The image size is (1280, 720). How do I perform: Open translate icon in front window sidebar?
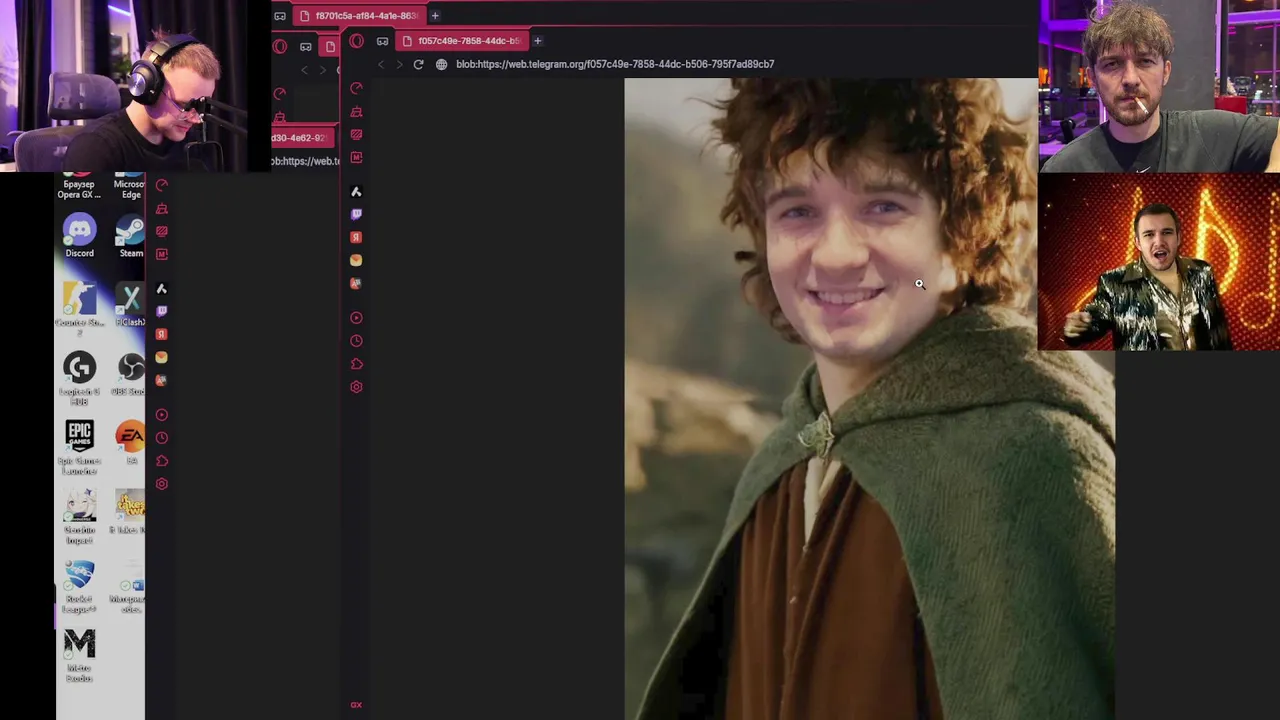coord(356,283)
